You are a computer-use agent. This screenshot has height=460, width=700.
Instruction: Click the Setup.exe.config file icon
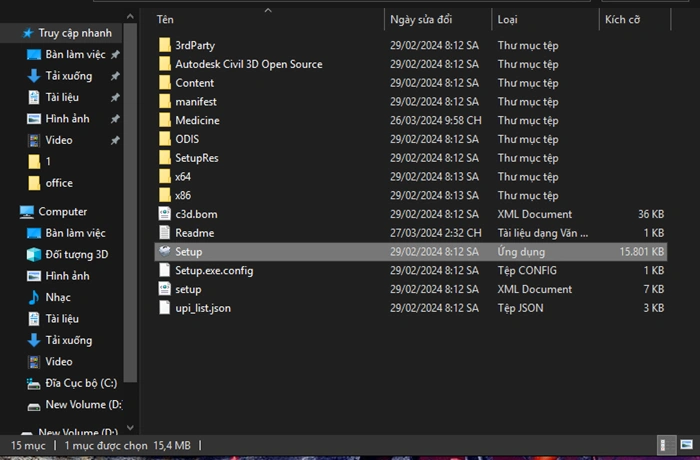tap(166, 271)
